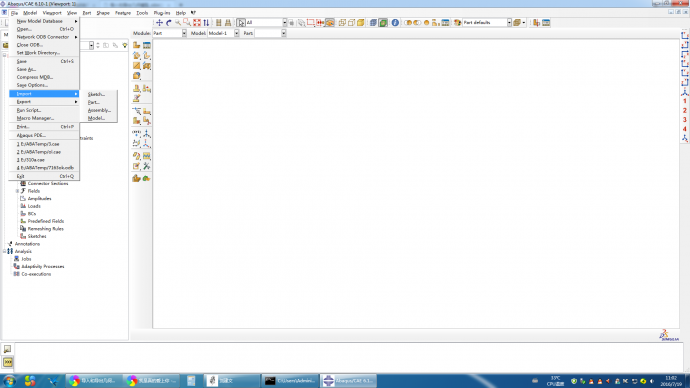
Task: Open the Tools menu
Action: point(142,13)
